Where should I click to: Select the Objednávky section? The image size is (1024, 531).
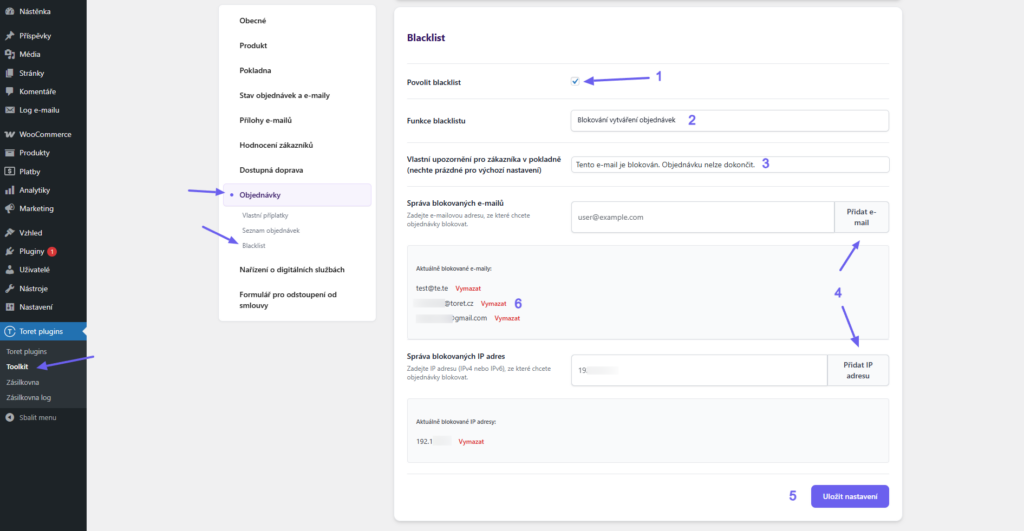297,195
